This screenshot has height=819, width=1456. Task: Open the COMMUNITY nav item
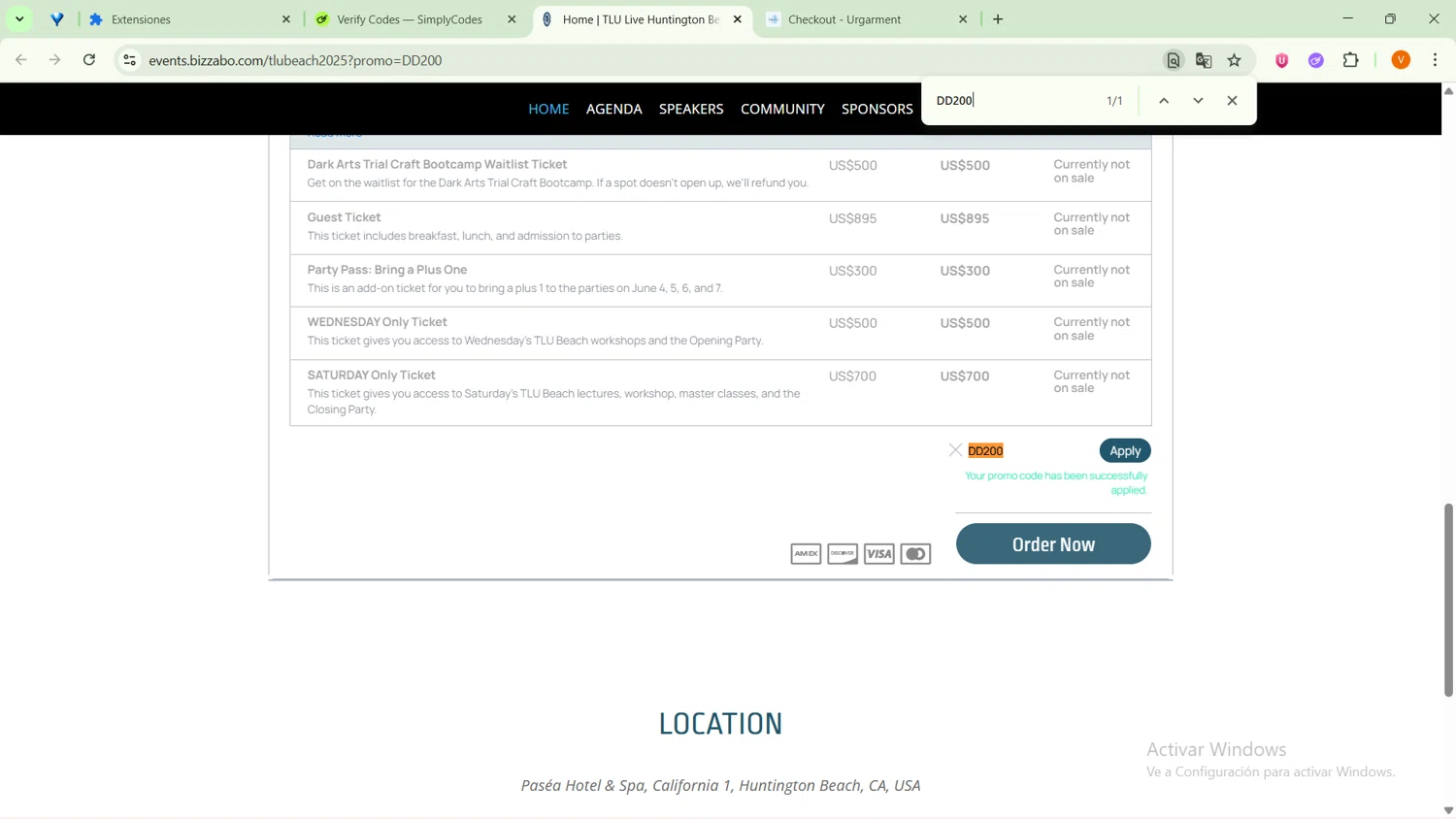782,109
